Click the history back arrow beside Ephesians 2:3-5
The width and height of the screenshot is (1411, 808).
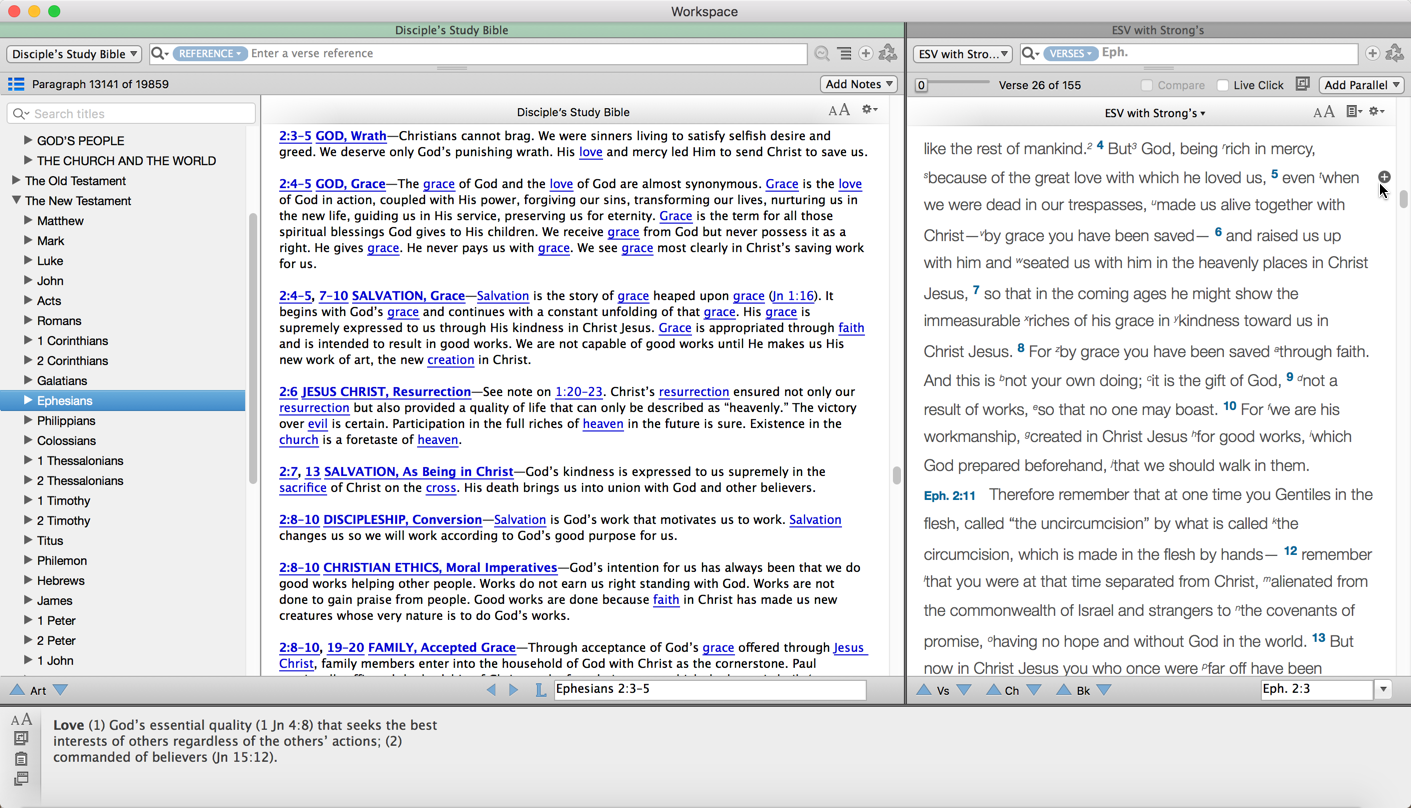coord(491,689)
